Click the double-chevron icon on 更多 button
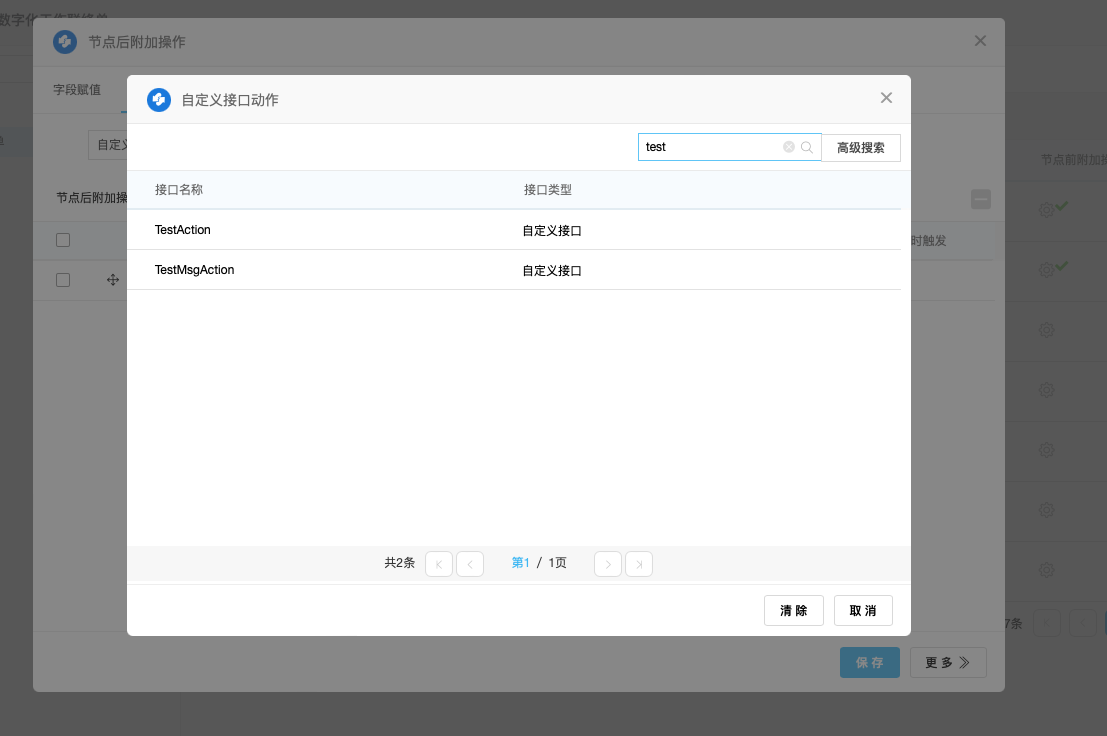The width and height of the screenshot is (1107, 736). point(964,663)
